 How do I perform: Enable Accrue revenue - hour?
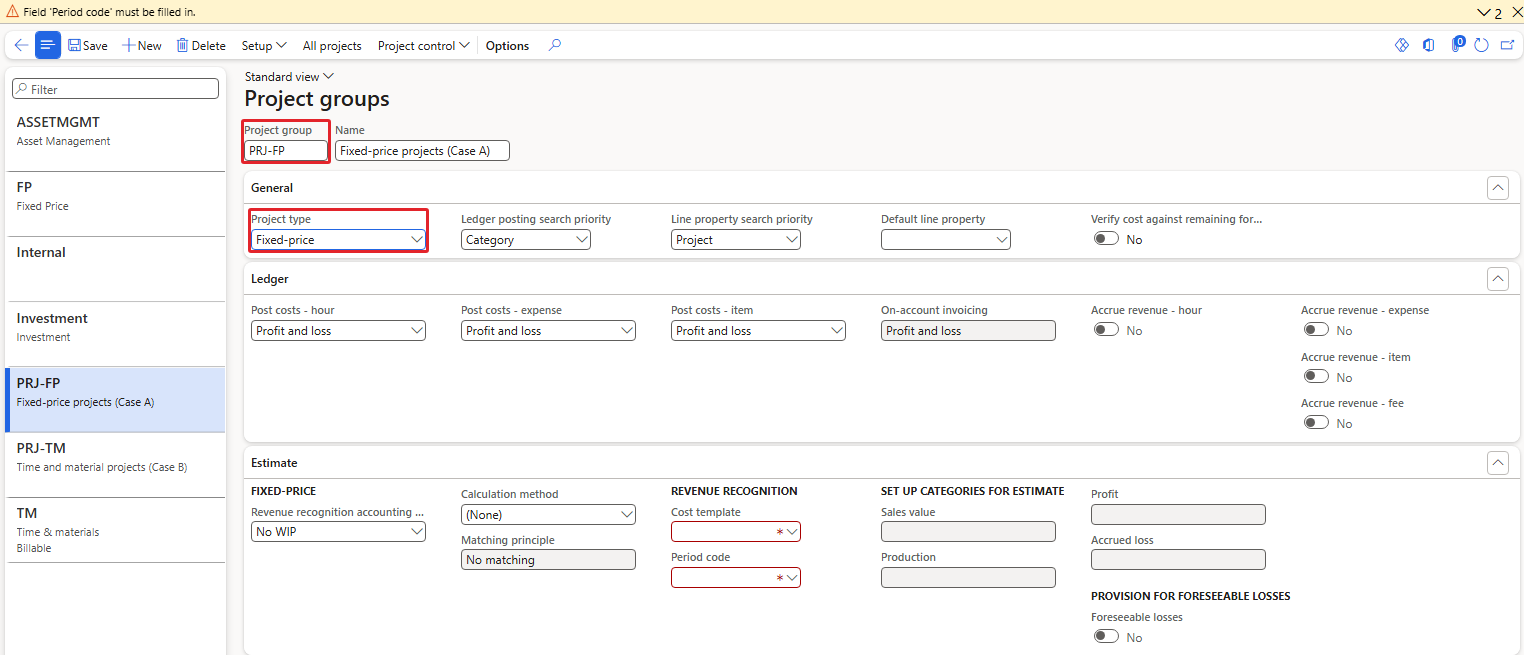(1106, 330)
